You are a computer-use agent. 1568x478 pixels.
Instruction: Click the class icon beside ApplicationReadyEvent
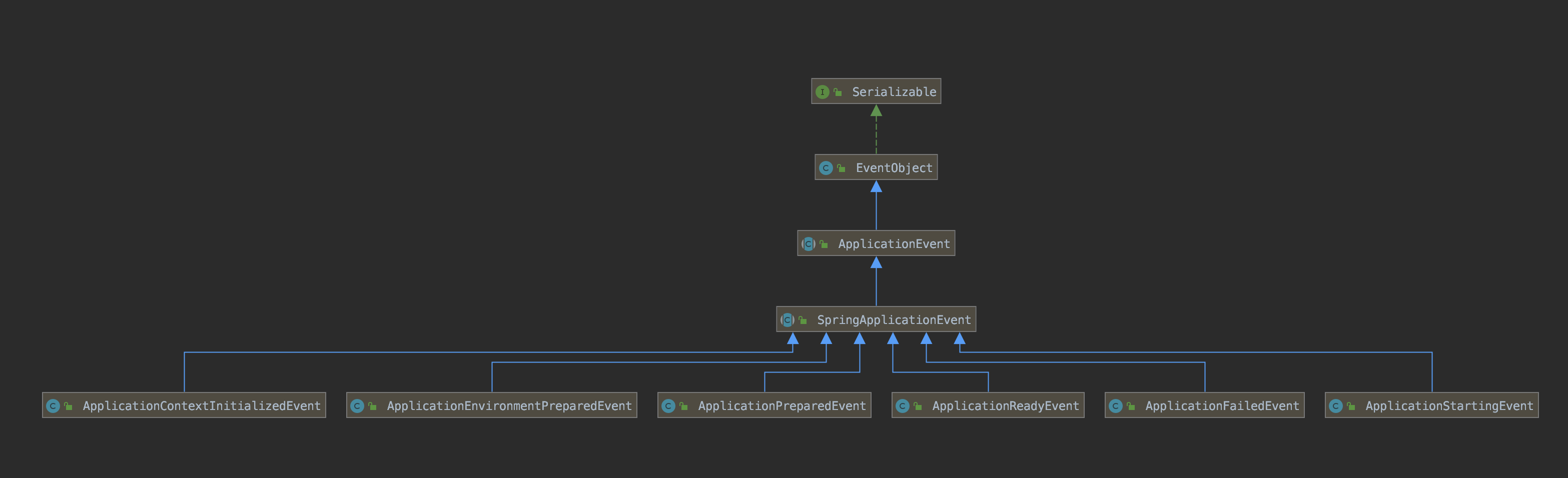tap(903, 405)
